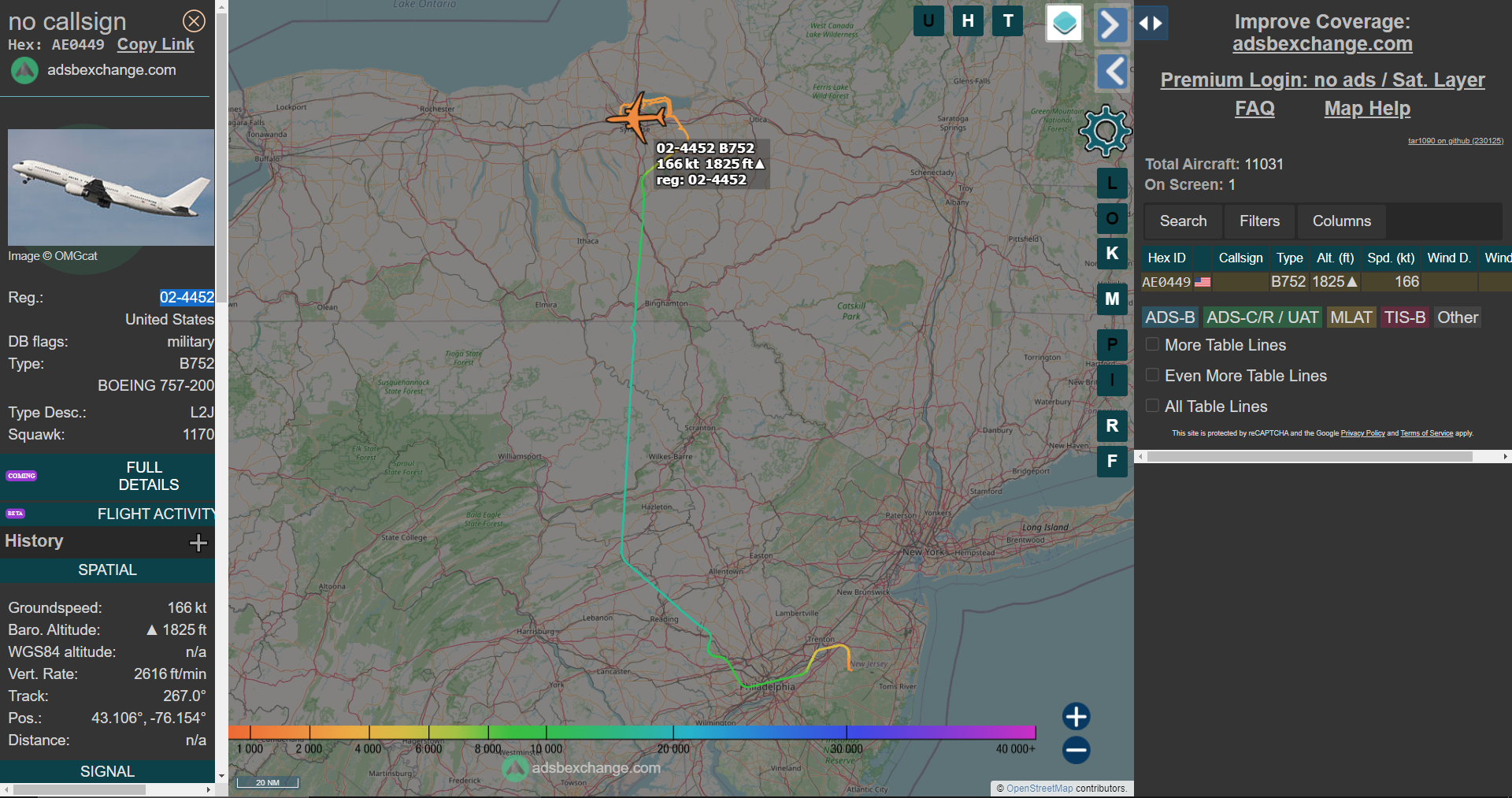Image resolution: width=1512 pixels, height=798 pixels.
Task: Toggle the Other source filter
Action: (x=1458, y=317)
